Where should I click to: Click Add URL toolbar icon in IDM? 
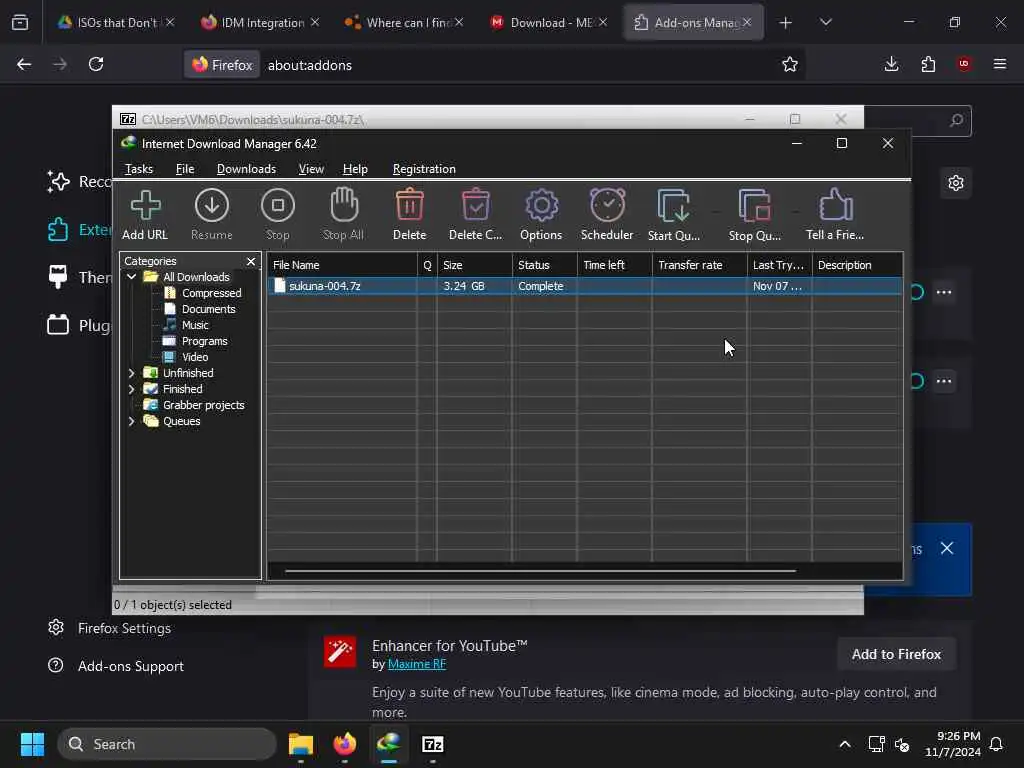coord(145,215)
